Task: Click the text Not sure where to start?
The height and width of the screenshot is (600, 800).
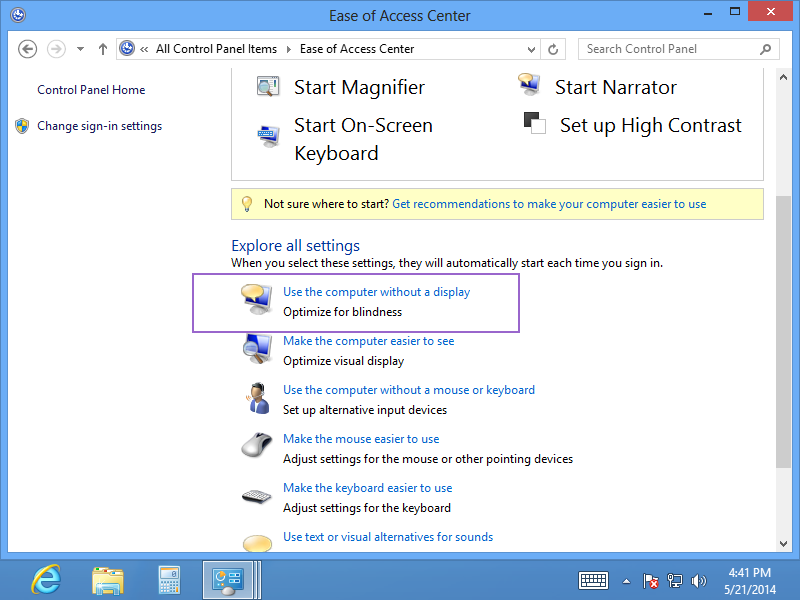Action: tap(327, 204)
